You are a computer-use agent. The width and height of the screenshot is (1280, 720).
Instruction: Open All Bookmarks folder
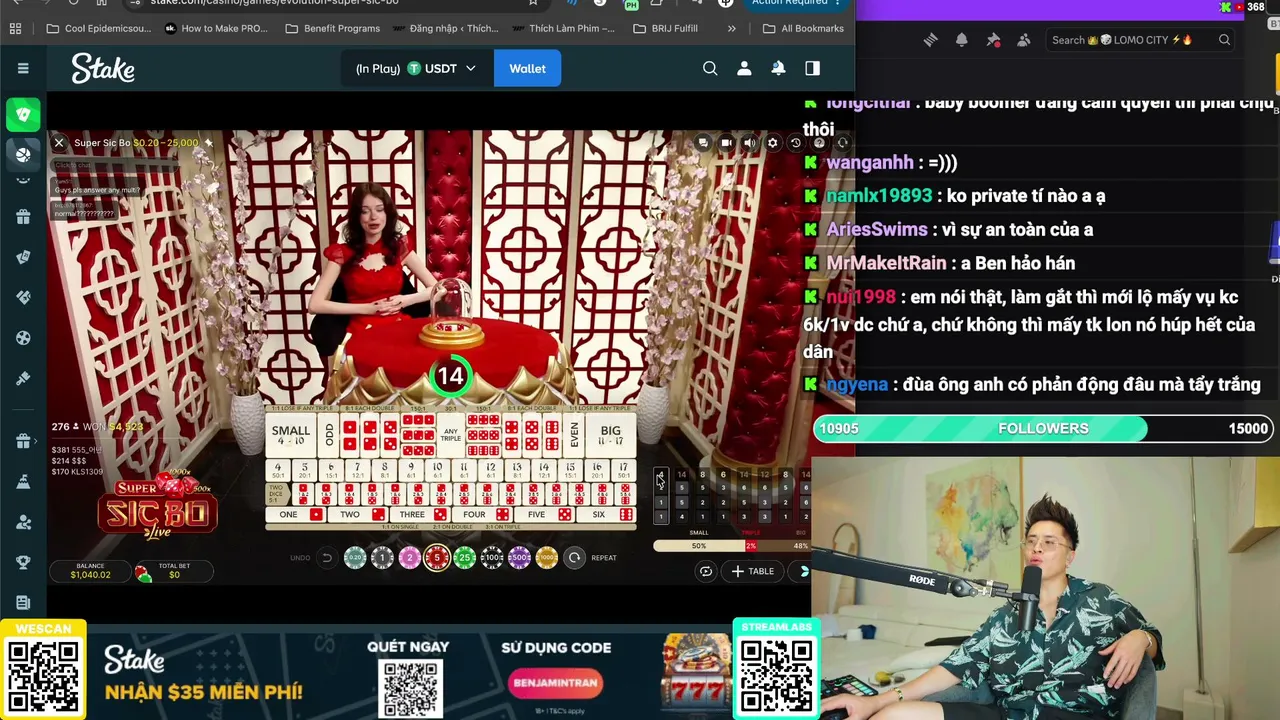point(803,28)
